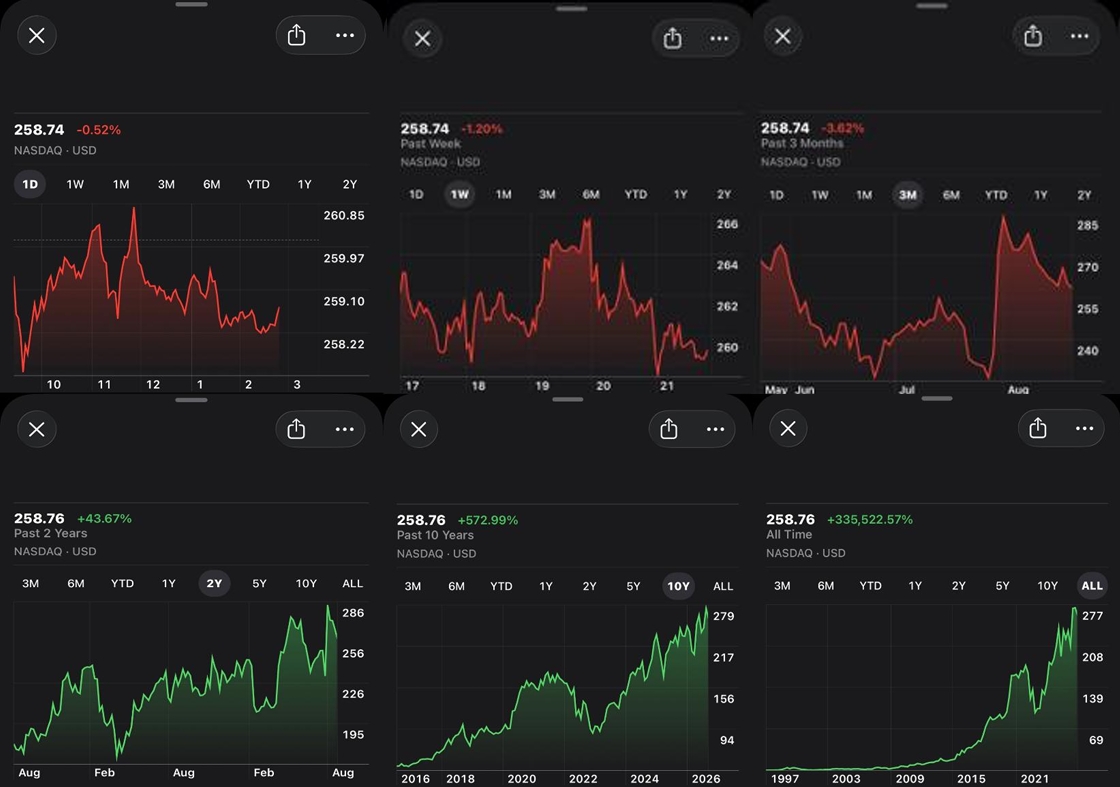
Task: Select 1Y range in Past 3 Months panel
Action: point(1041,195)
